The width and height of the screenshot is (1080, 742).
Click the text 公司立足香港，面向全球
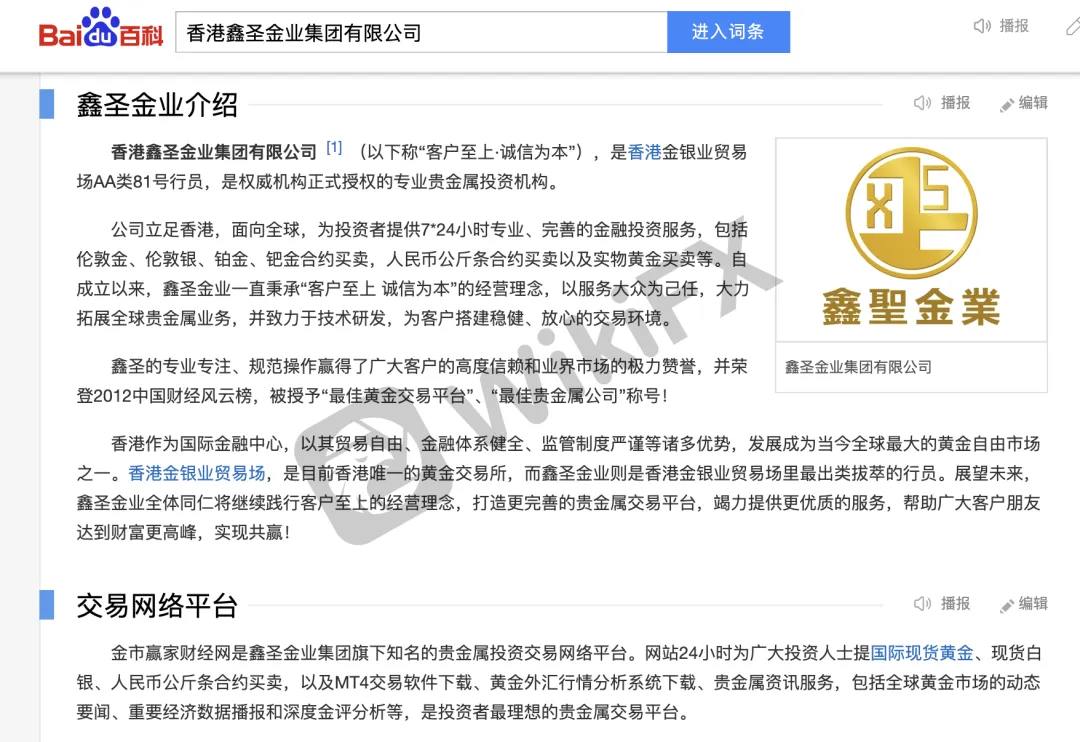pyautogui.click(x=205, y=229)
